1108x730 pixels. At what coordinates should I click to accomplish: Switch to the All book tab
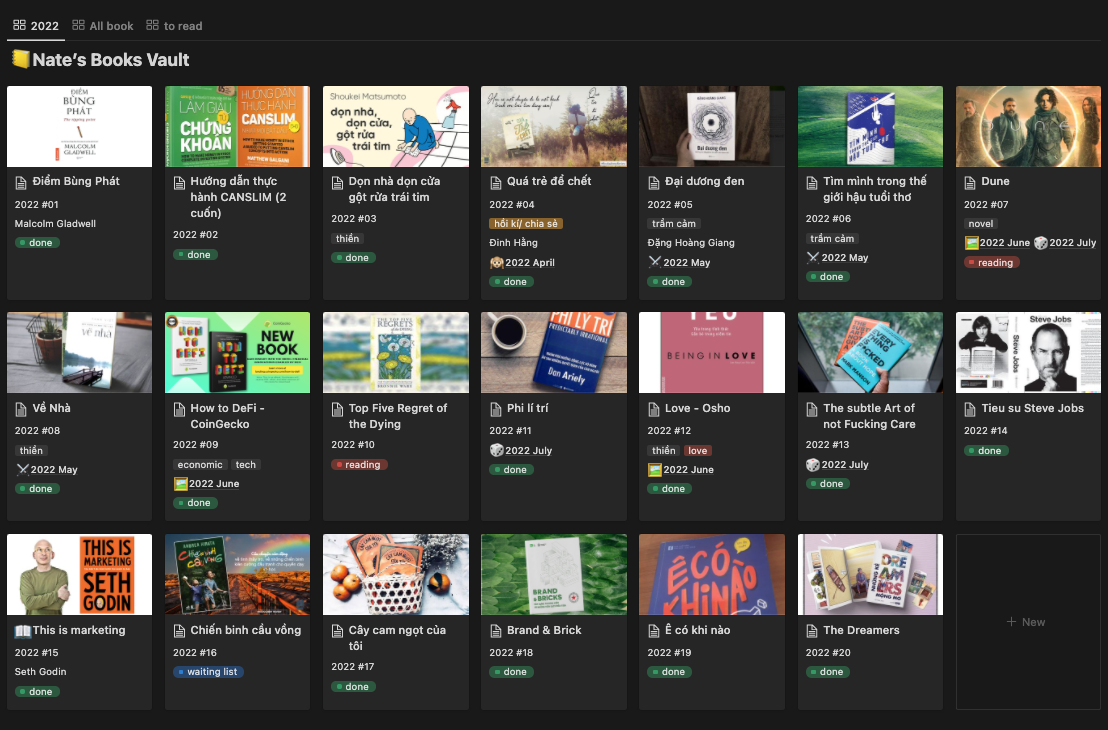point(103,26)
